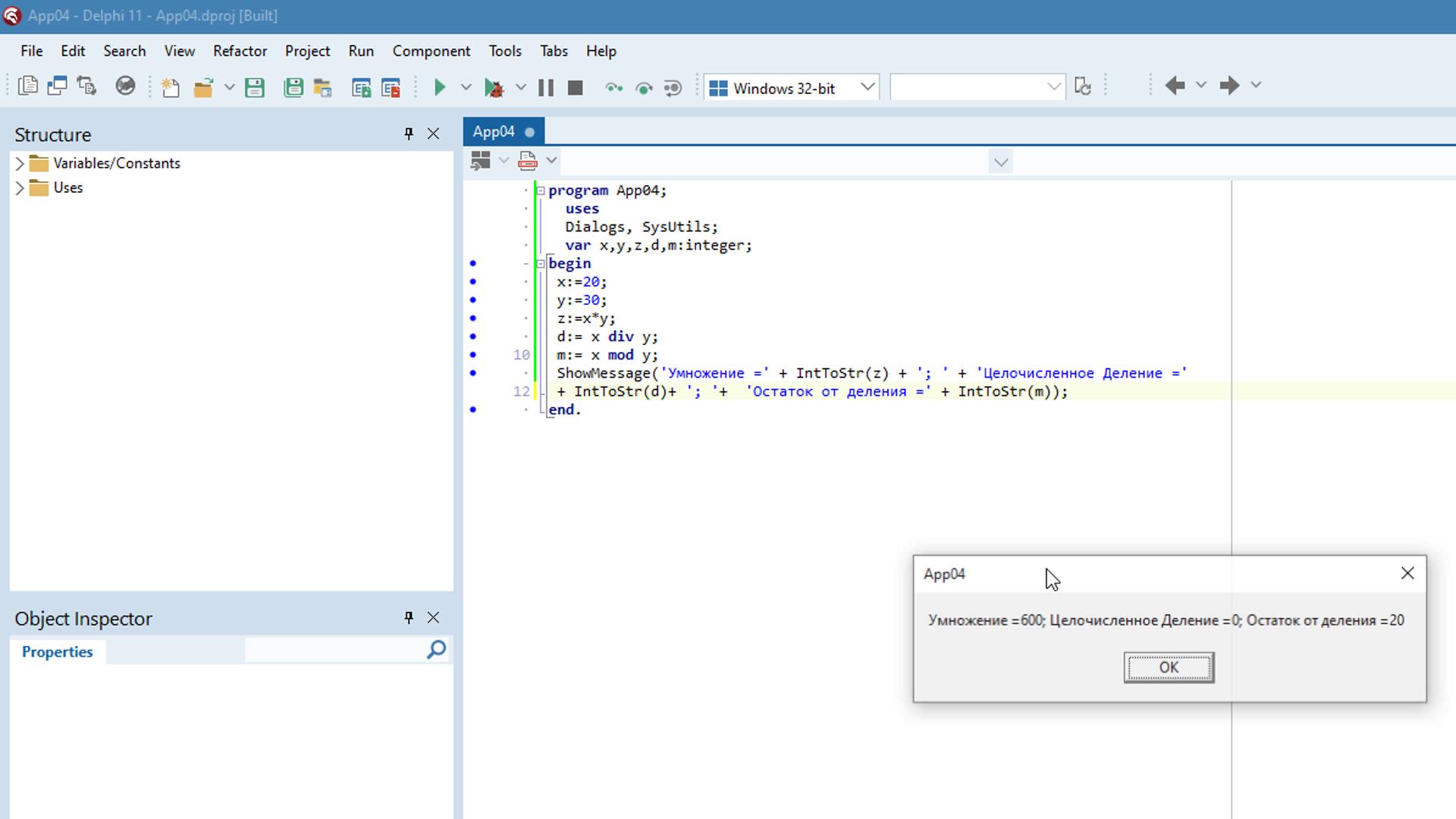This screenshot has height=819, width=1456.
Task: Toggle breakpoint on line 'x:=20;'
Action: point(473,281)
